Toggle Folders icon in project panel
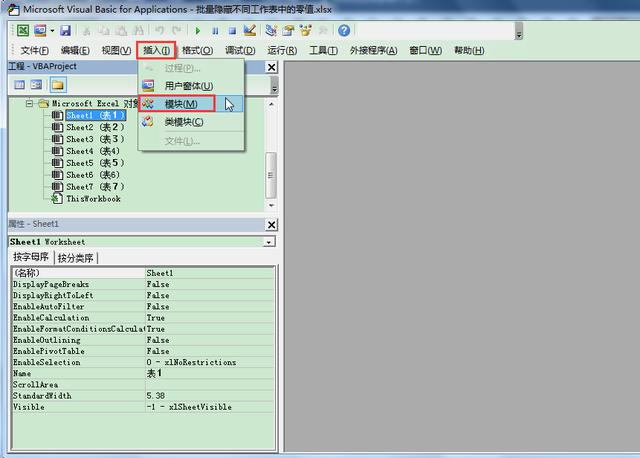640x458 pixels. click(58, 85)
